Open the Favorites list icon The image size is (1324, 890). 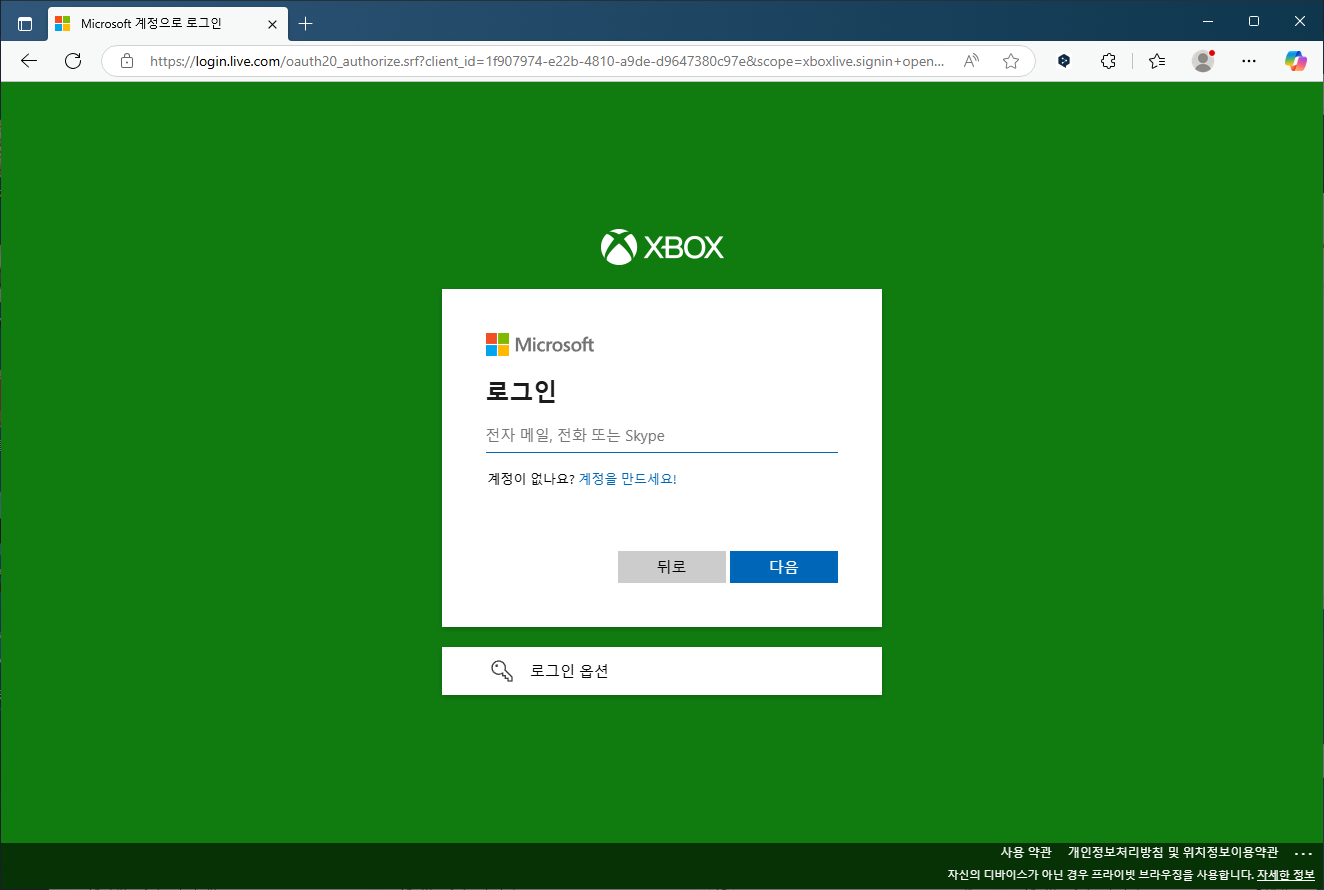pyautogui.click(x=1157, y=61)
